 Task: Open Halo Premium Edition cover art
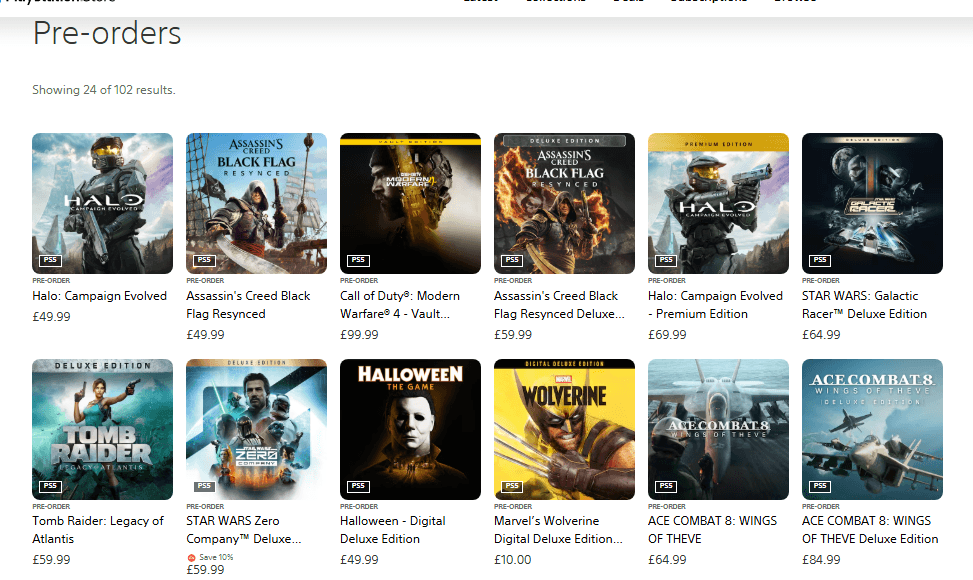coord(718,203)
